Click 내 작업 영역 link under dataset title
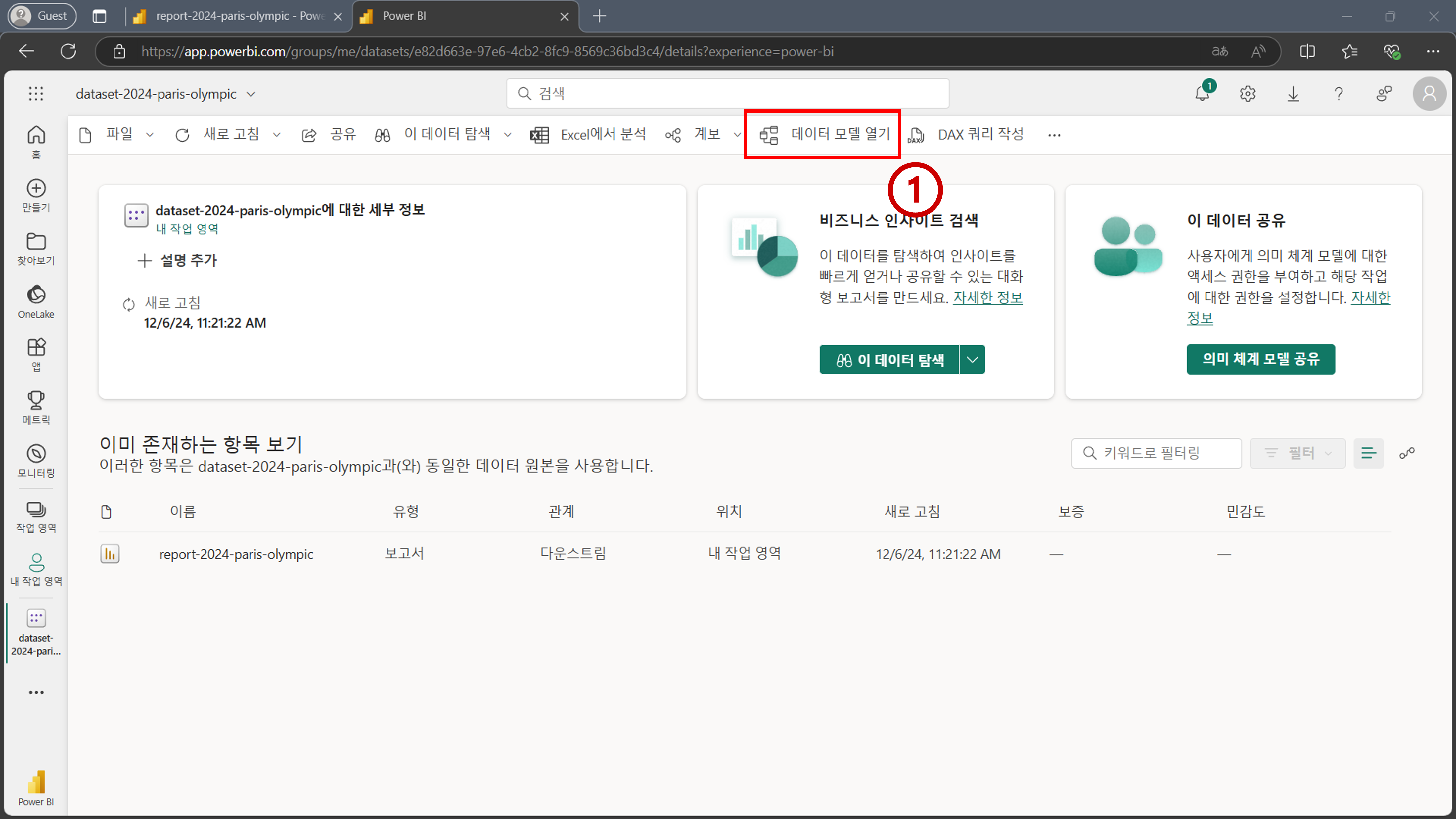Image resolution: width=1456 pixels, height=819 pixels. click(x=187, y=229)
